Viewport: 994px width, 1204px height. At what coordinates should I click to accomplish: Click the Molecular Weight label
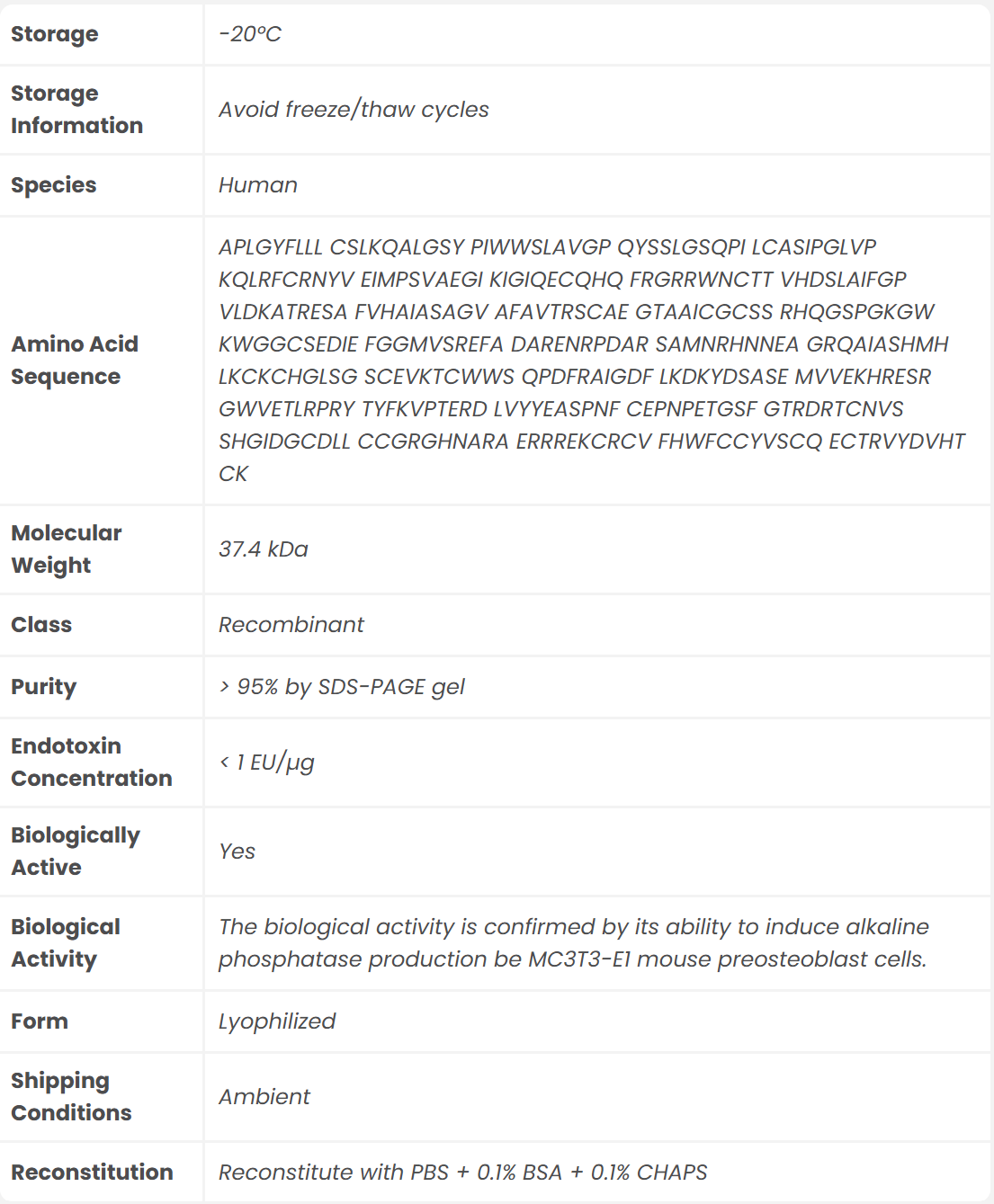[66, 549]
